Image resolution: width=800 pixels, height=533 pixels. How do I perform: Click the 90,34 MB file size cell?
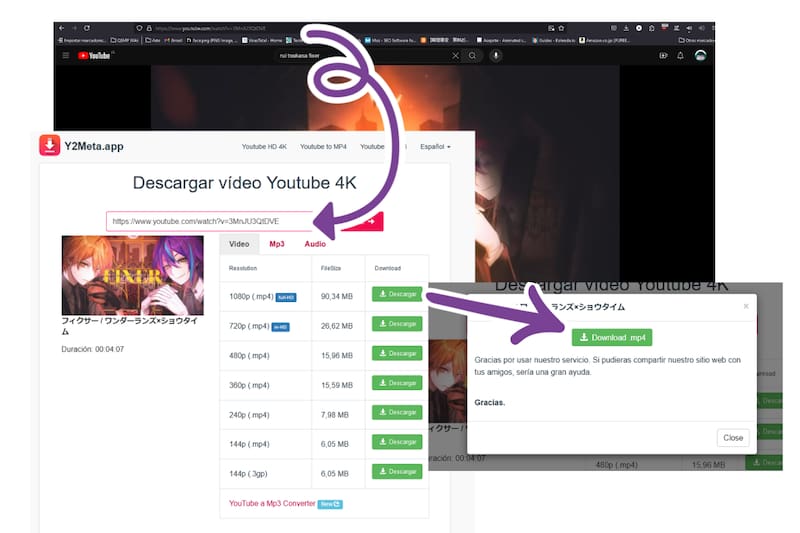[337, 296]
